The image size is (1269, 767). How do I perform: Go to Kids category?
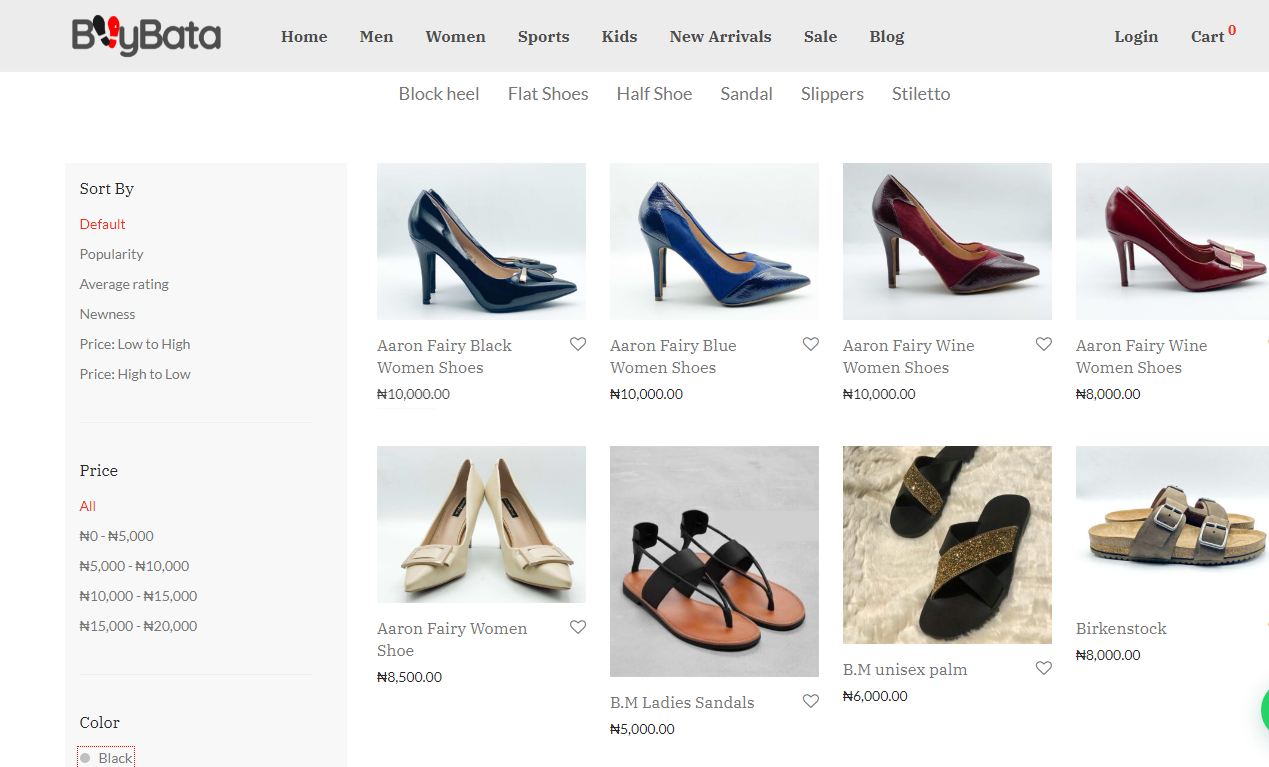(619, 37)
